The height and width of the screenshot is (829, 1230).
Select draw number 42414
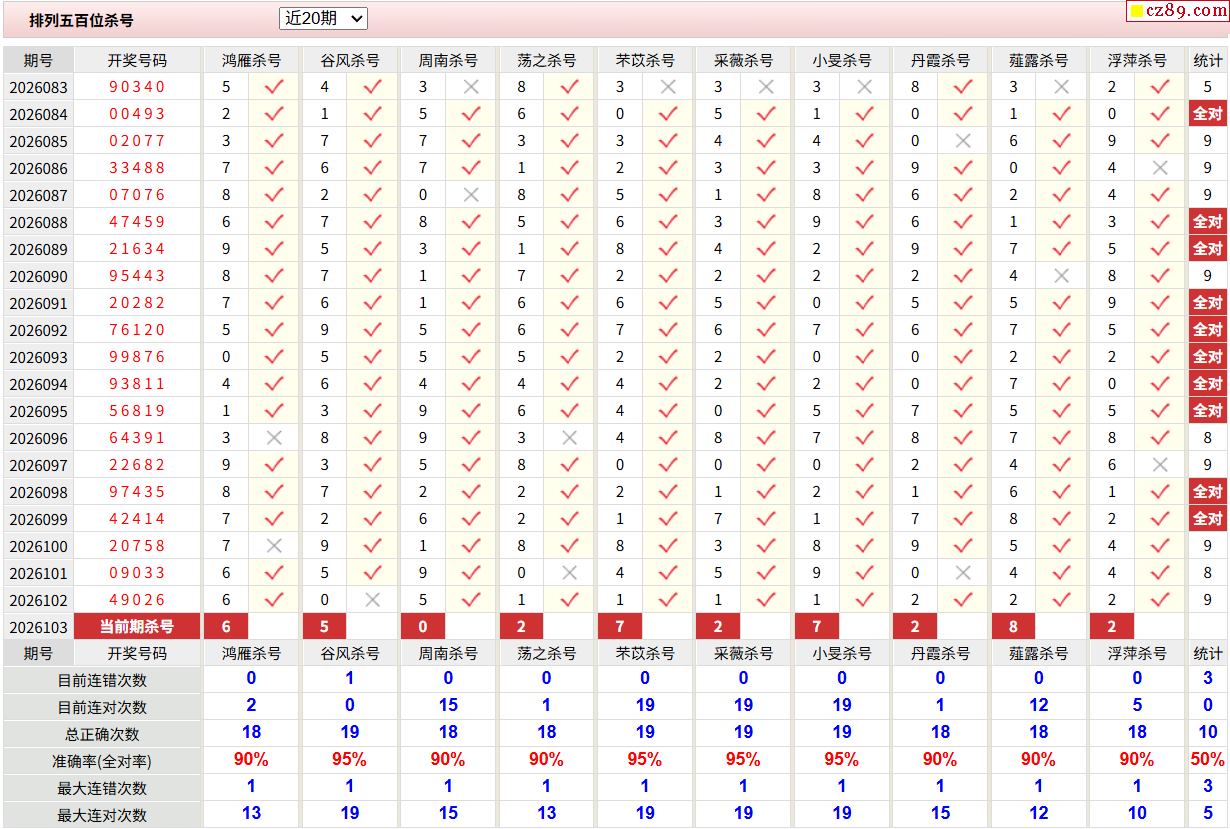tap(138, 519)
